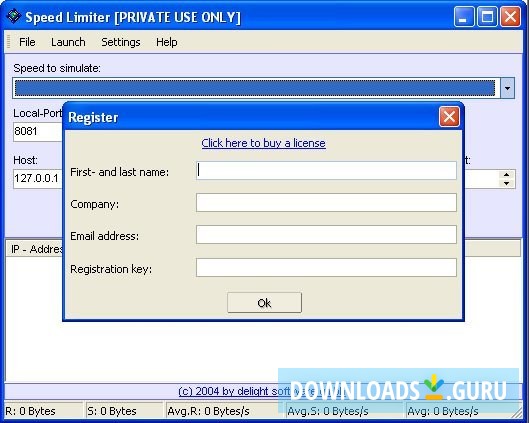Screen dimensions: 529x423
Task: Click the Local-Port field showing 8081
Action: coord(38,131)
